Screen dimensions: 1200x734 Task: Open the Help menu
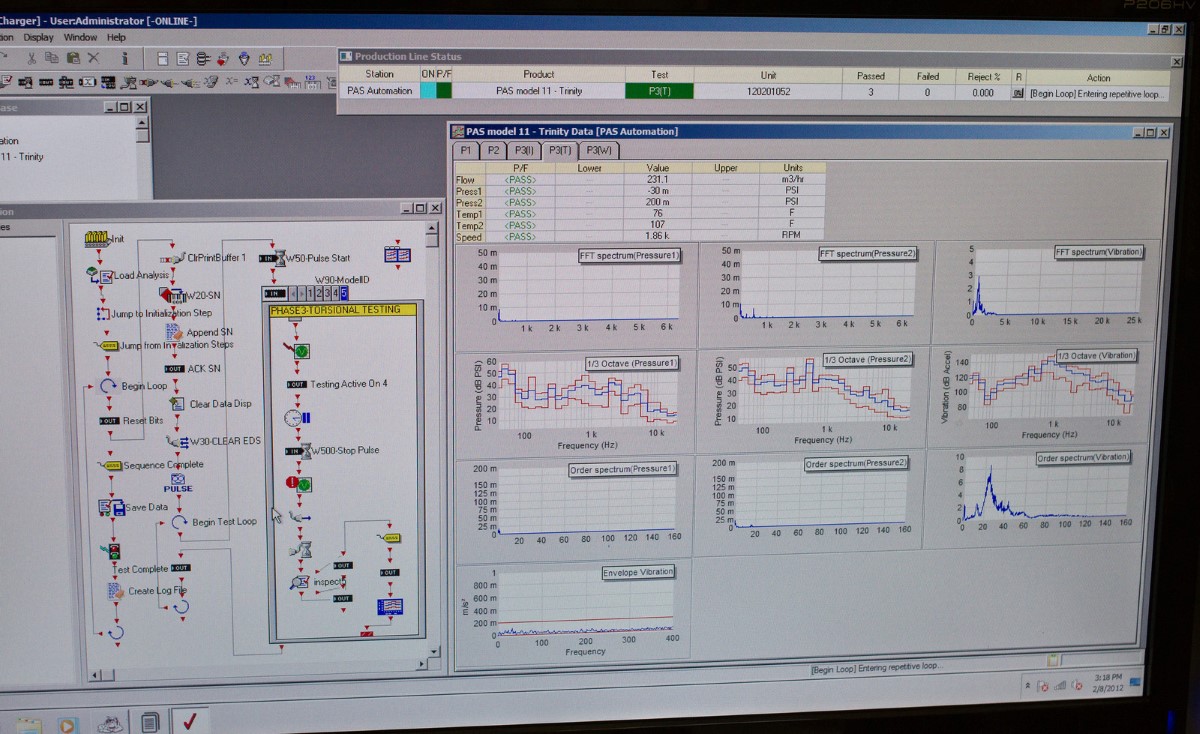117,37
